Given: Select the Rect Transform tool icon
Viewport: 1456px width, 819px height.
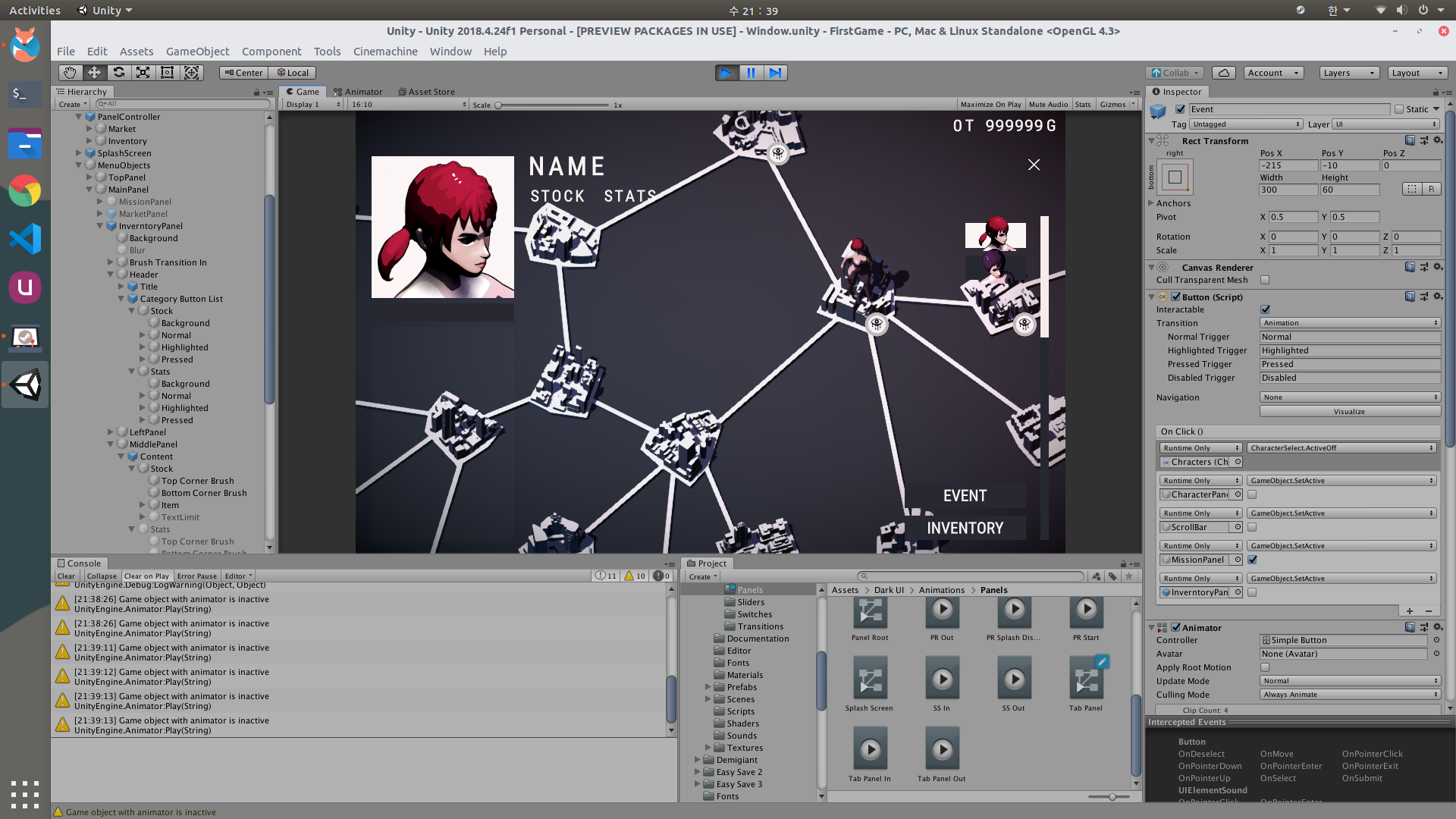Looking at the screenshot, I should pyautogui.click(x=167, y=73).
